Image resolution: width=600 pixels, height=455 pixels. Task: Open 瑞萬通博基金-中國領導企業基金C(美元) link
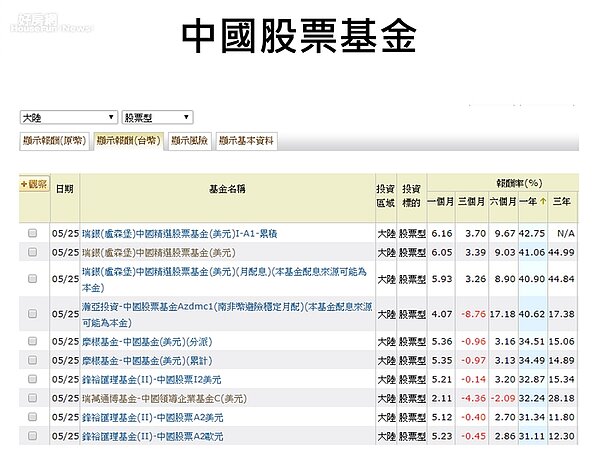tap(165, 398)
